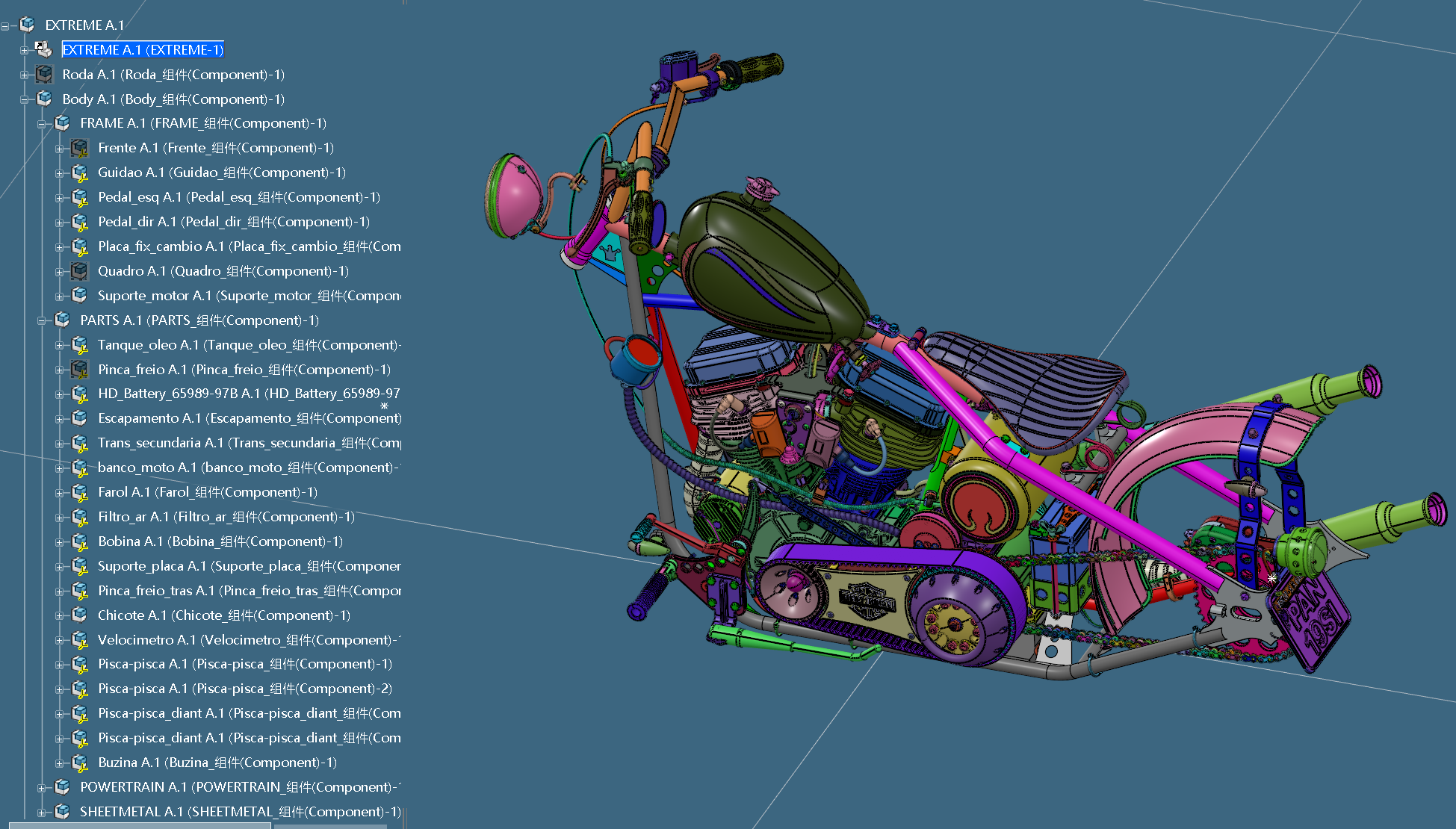The width and height of the screenshot is (1456, 829).
Task: Expand the EXTREME A.1 (EXTREME-1) node
Action: coord(24,51)
